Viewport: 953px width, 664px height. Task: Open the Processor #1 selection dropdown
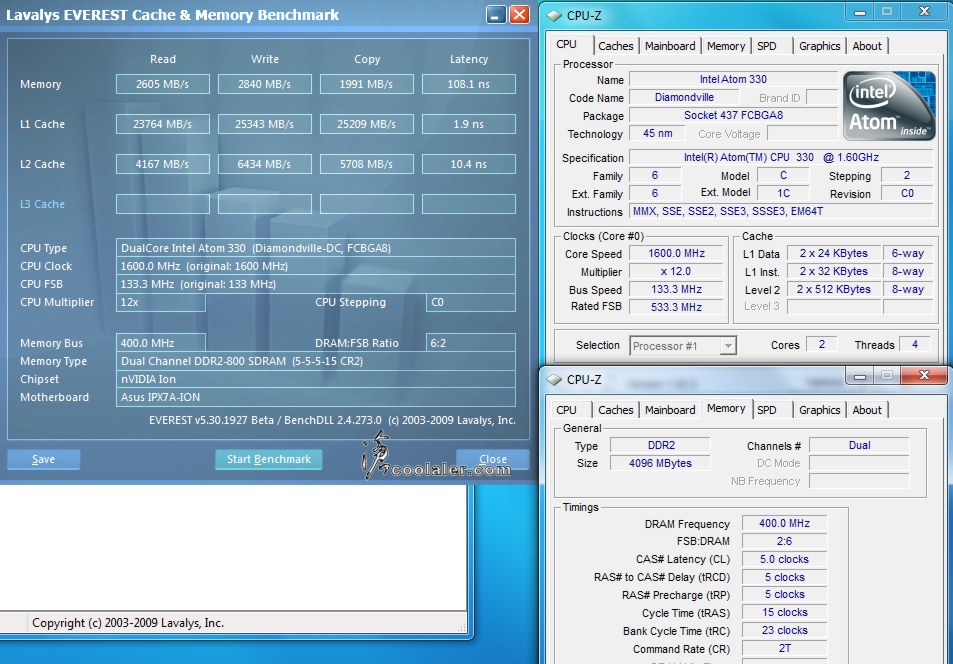(x=683, y=346)
